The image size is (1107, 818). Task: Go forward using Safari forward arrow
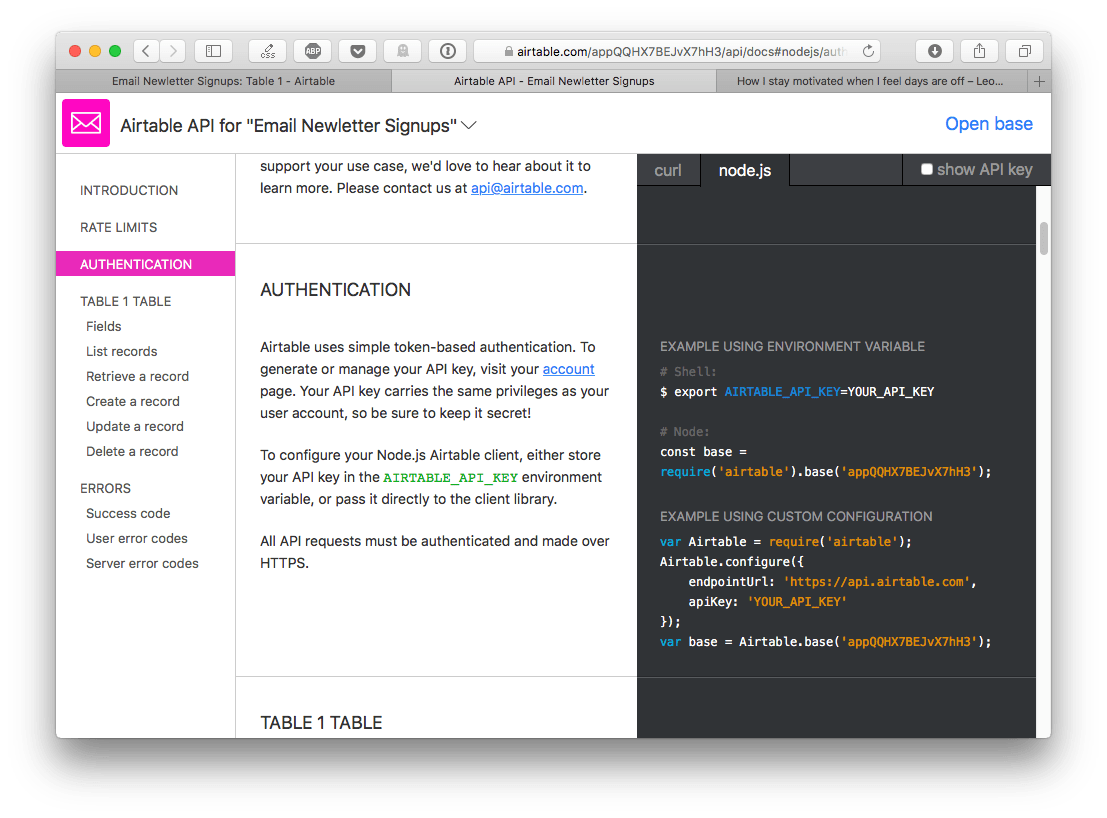[173, 51]
